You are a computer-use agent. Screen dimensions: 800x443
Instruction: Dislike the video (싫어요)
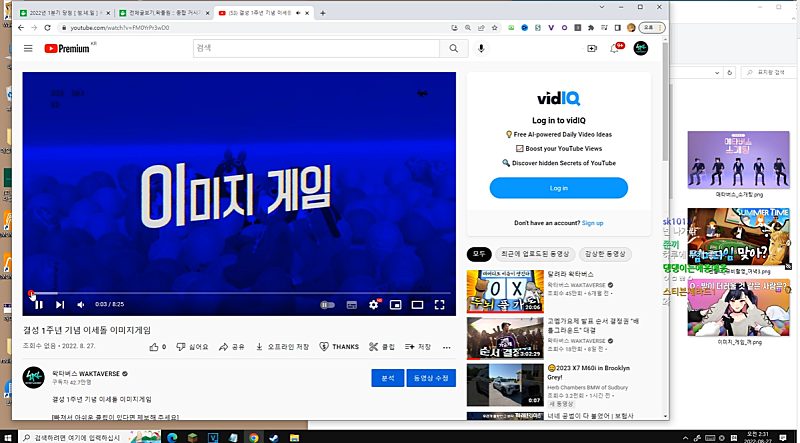click(x=192, y=347)
